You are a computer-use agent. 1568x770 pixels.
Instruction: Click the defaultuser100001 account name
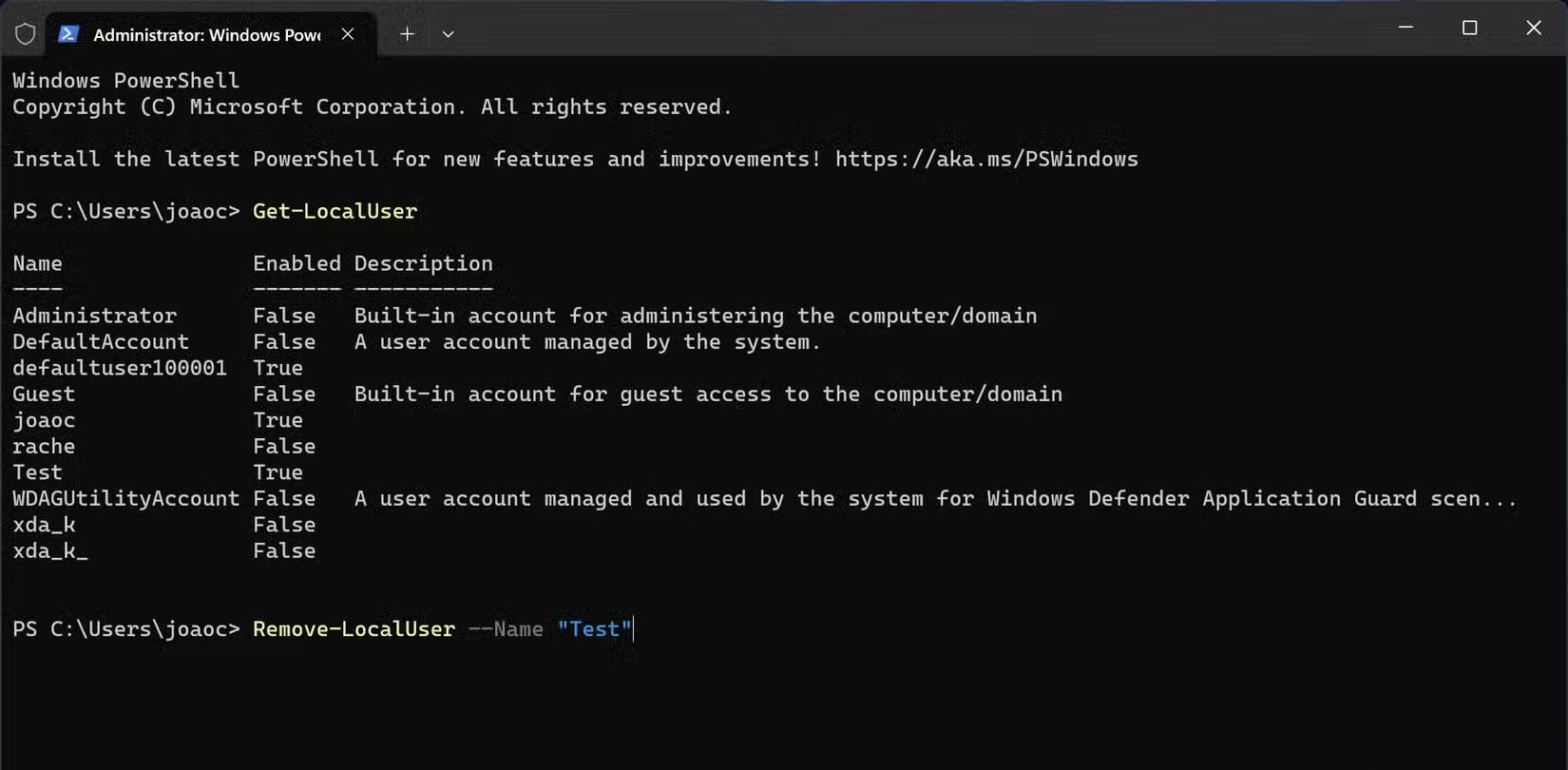point(120,368)
